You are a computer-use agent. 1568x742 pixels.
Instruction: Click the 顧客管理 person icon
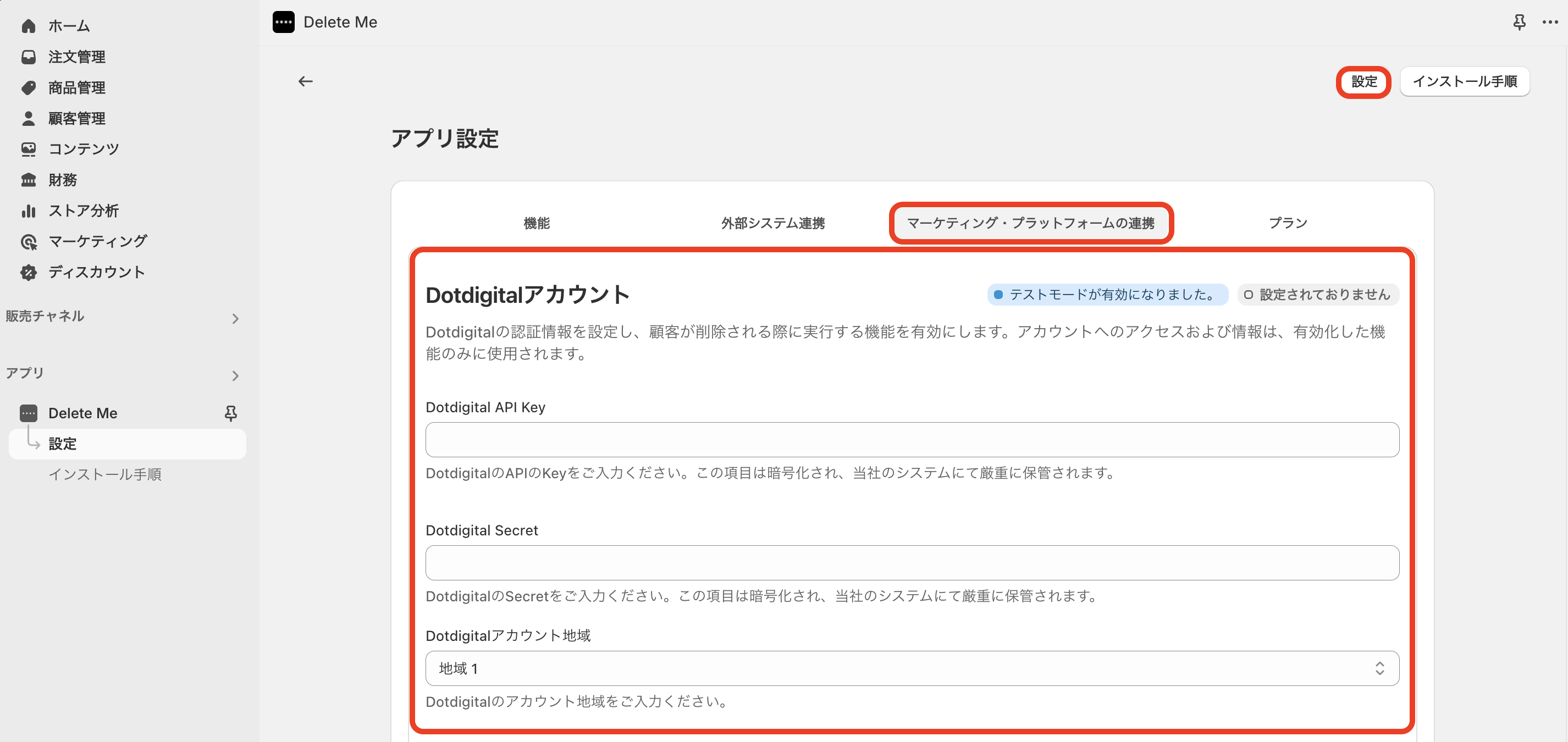point(28,118)
